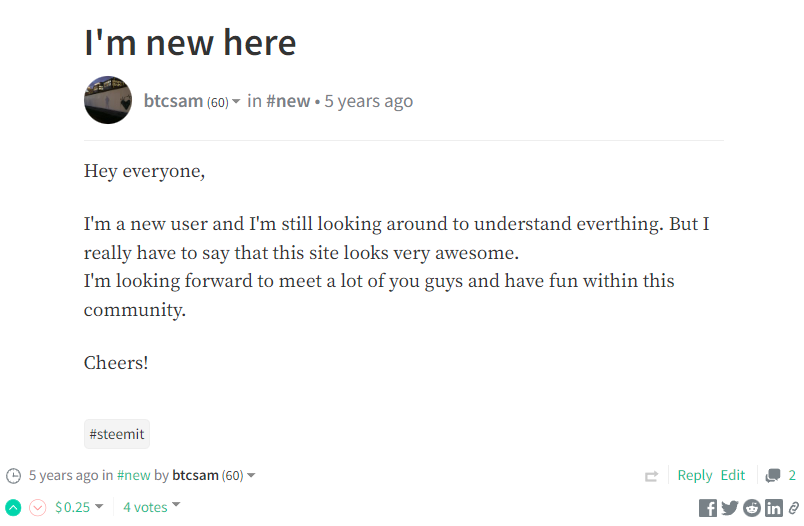Share the post on Facebook
The width and height of the screenshot is (804, 526).
(x=708, y=508)
